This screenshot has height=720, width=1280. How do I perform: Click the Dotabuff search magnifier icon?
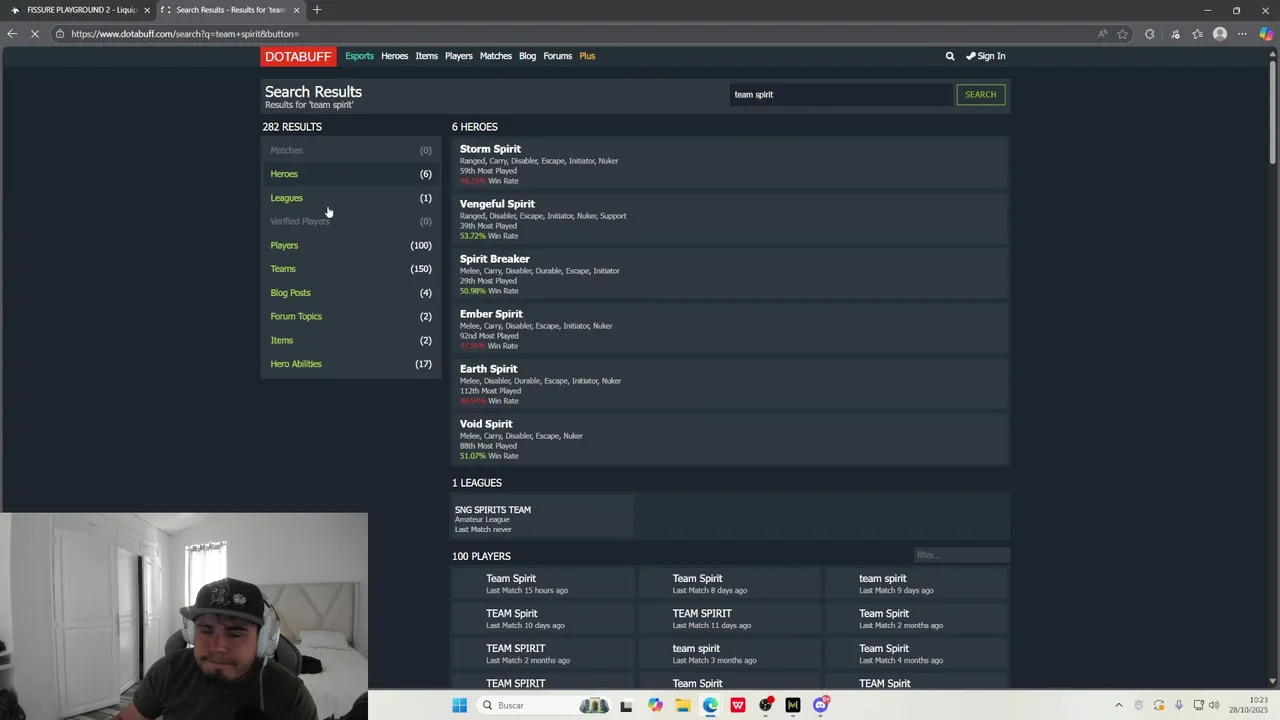[950, 56]
